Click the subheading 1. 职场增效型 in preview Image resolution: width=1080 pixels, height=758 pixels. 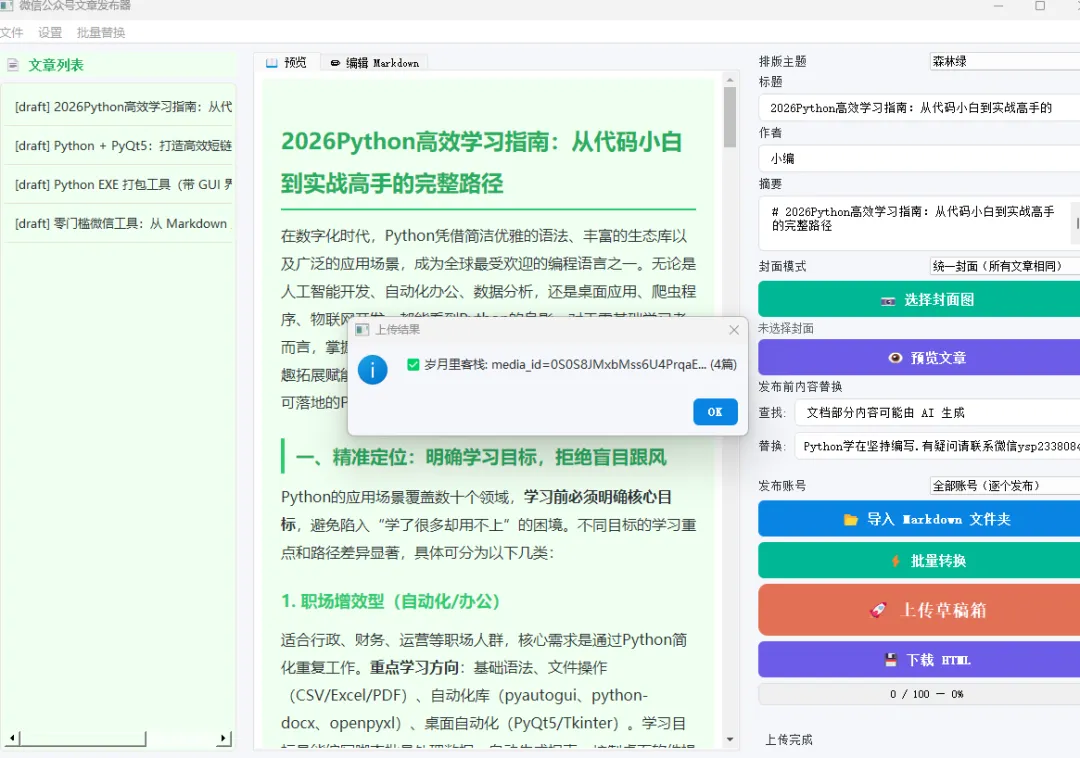[390, 601]
